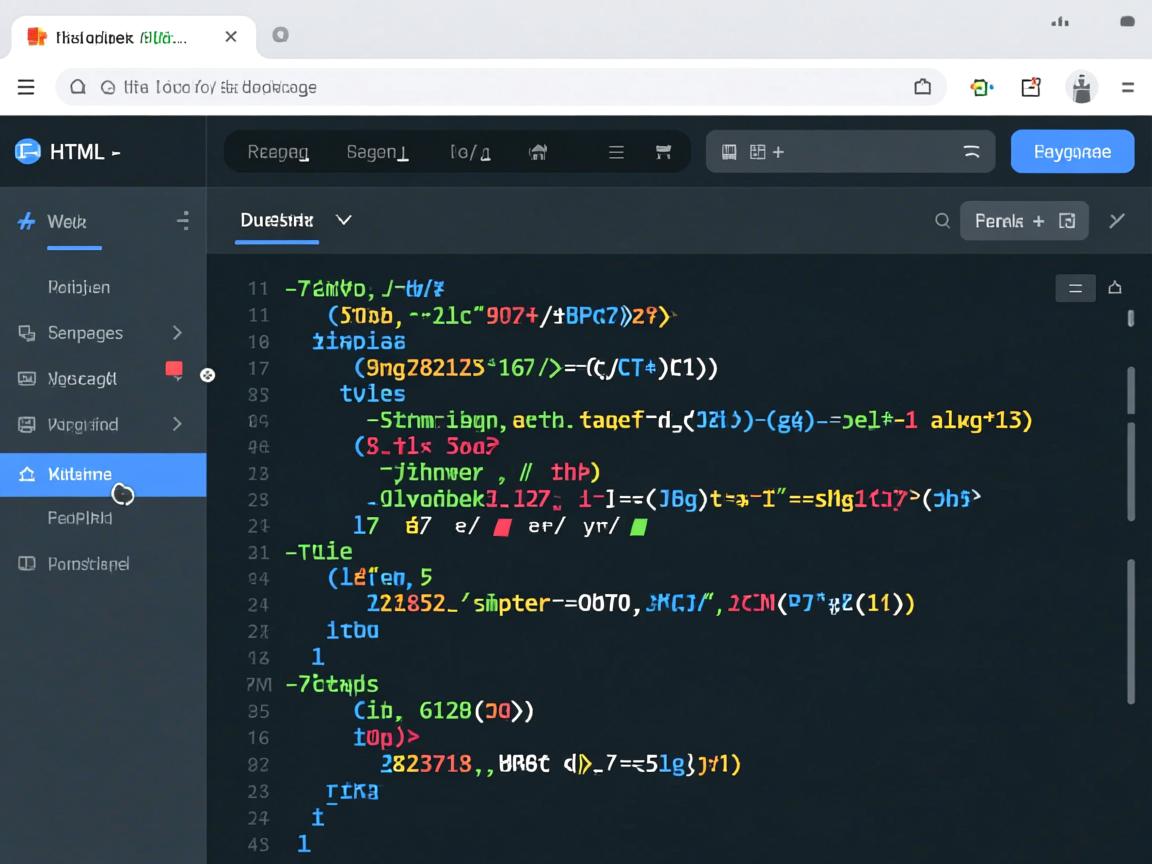Click the user profile avatar in browser toolbar
Image resolution: width=1152 pixels, height=864 pixels.
coord(1081,87)
